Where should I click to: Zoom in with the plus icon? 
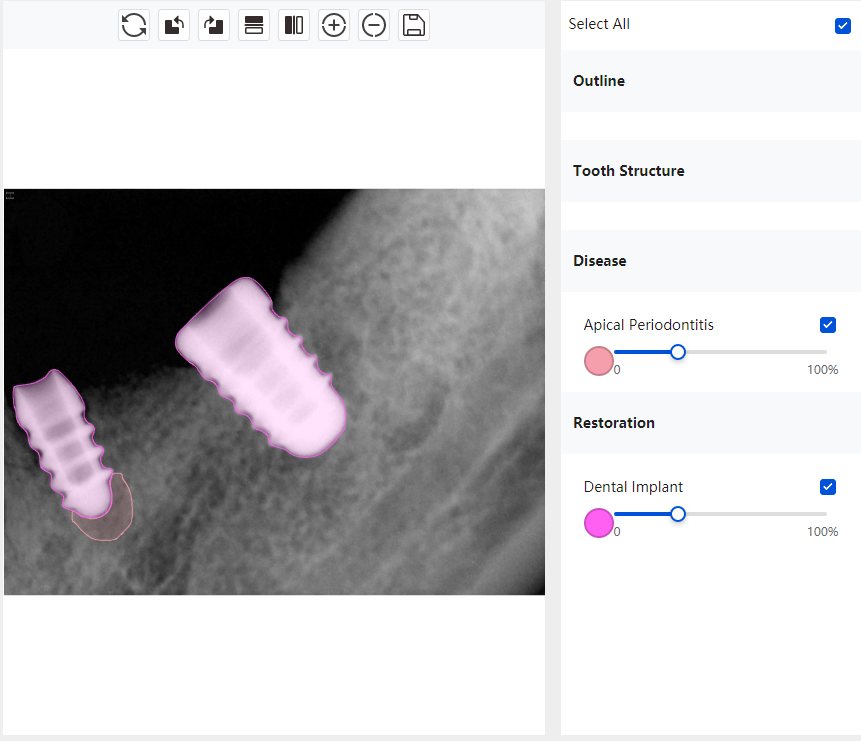point(334,26)
